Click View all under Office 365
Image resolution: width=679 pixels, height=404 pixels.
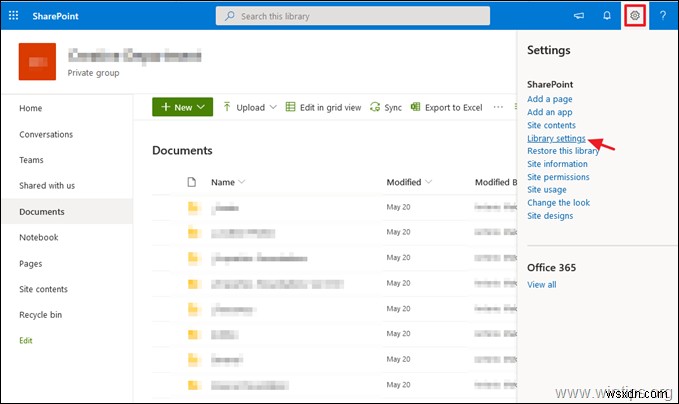[541, 284]
